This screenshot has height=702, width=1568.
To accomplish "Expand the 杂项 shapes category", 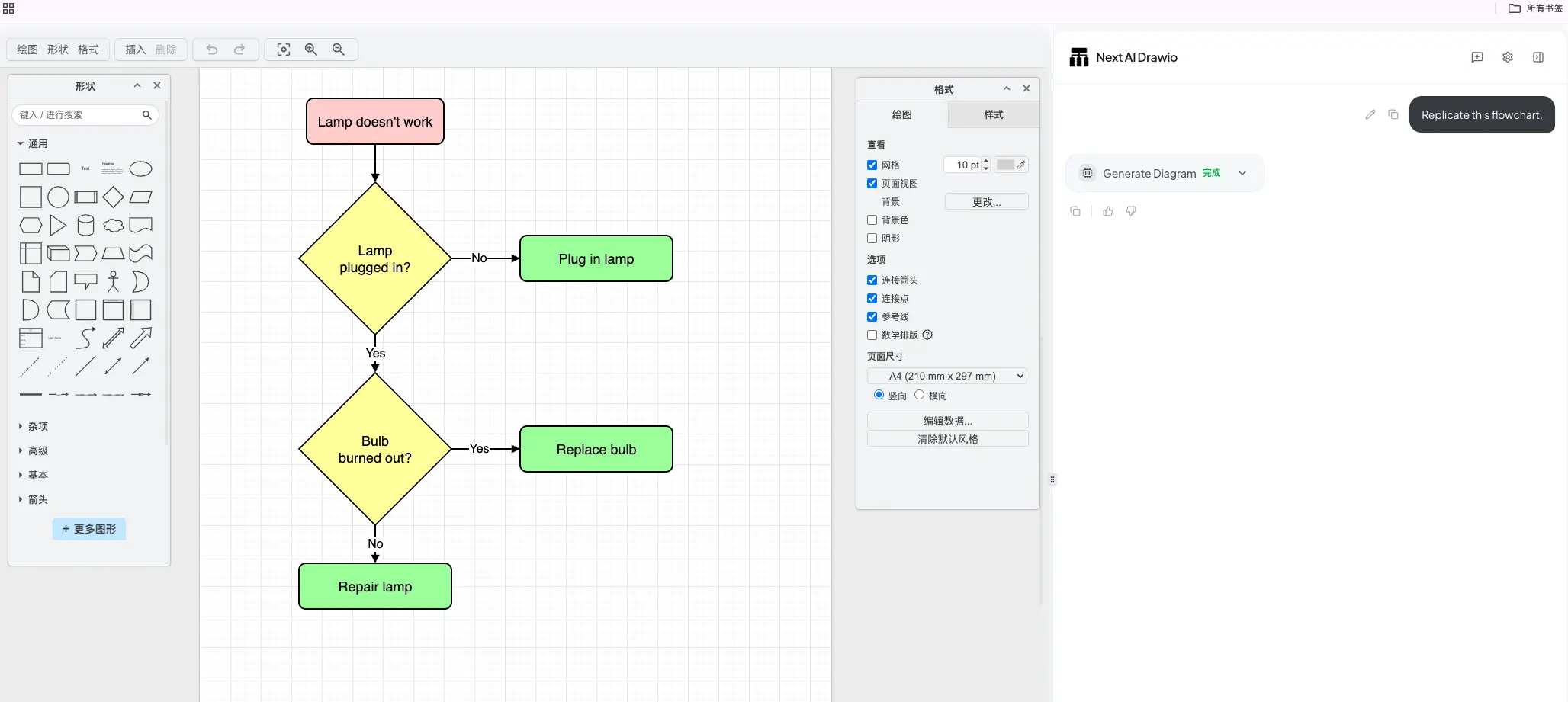I will click(x=37, y=427).
